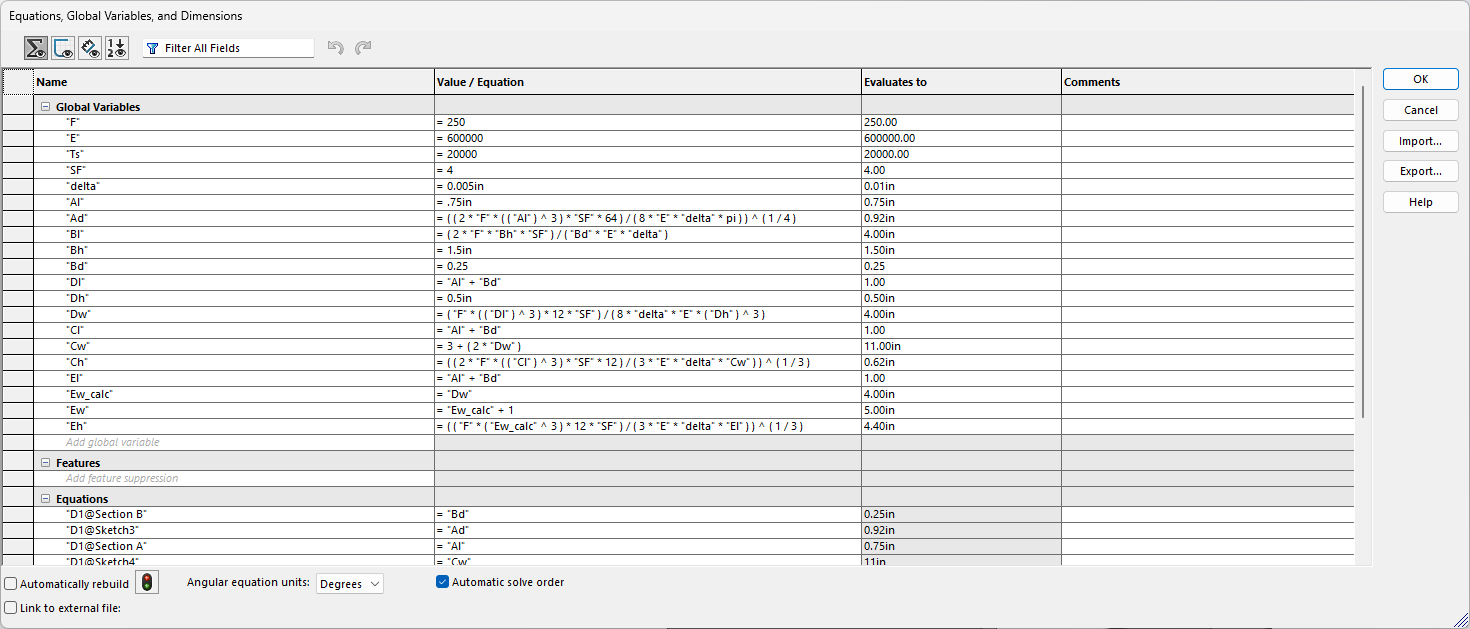This screenshot has width=1470, height=629.
Task: Select the "F" global variable name
Action: pos(73,122)
